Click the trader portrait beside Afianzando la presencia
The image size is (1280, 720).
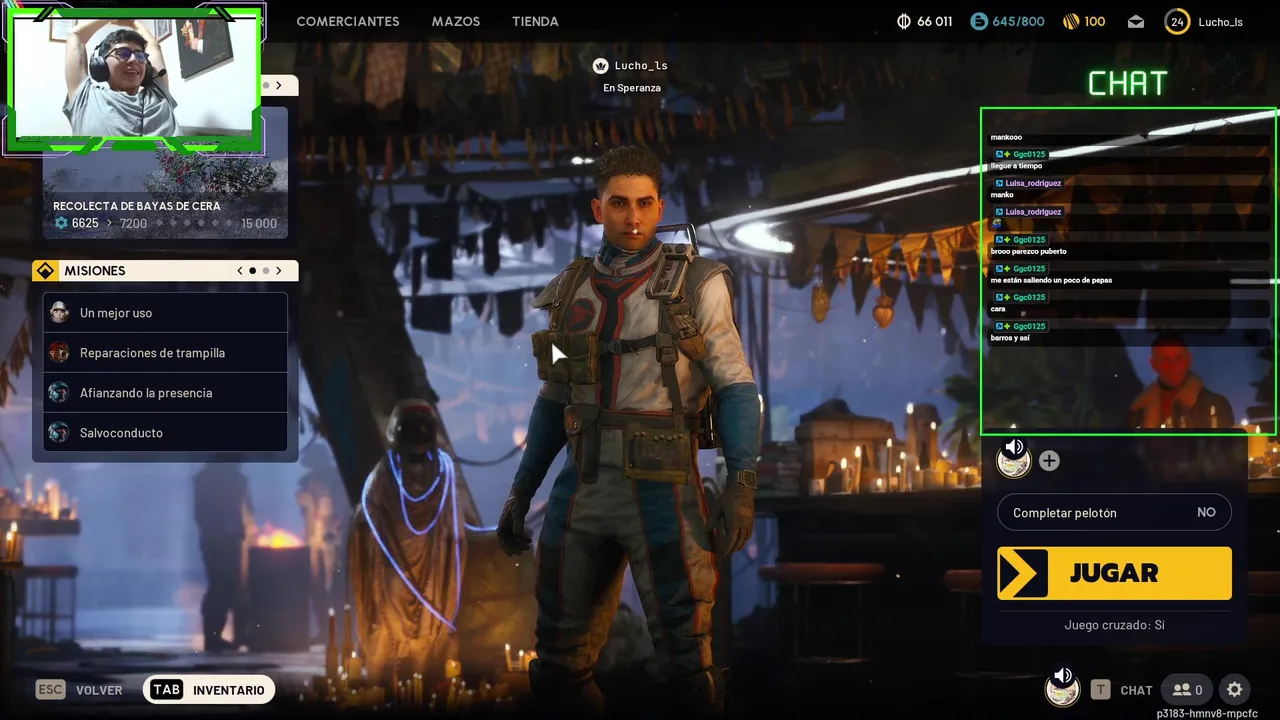59,392
